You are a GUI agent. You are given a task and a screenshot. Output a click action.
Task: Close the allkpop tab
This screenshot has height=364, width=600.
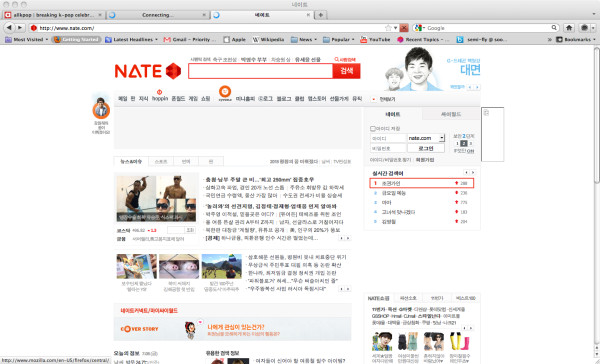(100, 15)
